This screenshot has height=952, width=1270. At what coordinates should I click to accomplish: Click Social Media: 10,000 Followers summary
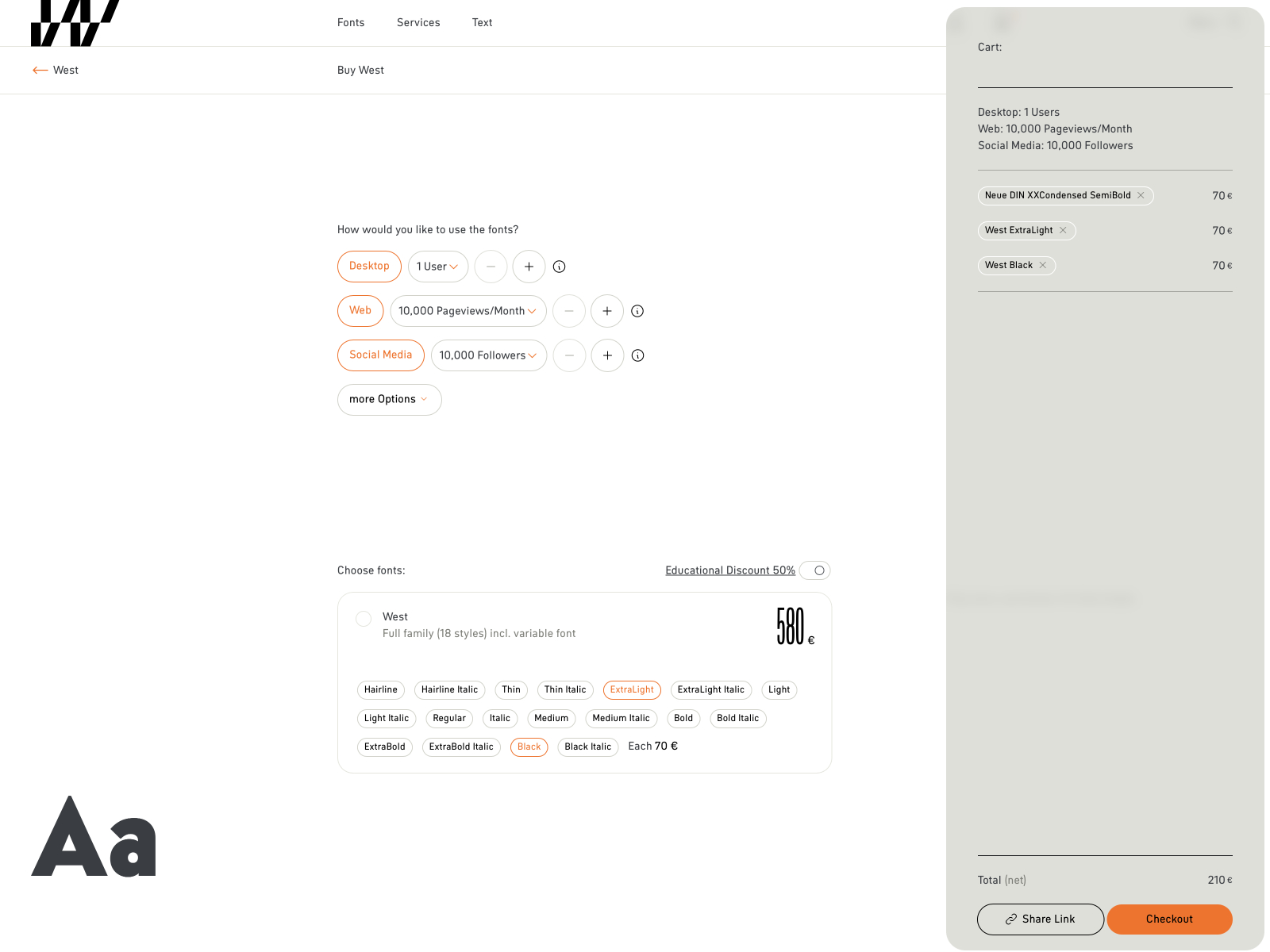(x=1056, y=146)
